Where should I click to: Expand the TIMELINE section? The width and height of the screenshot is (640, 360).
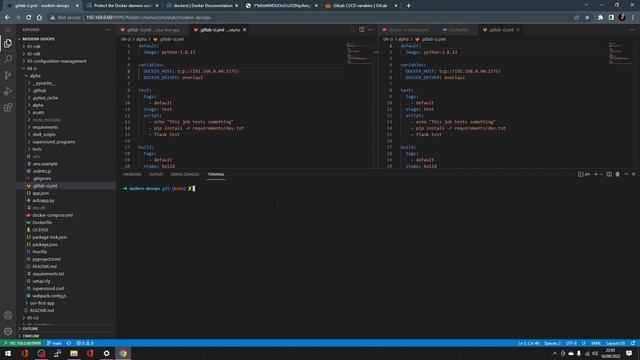(31, 336)
